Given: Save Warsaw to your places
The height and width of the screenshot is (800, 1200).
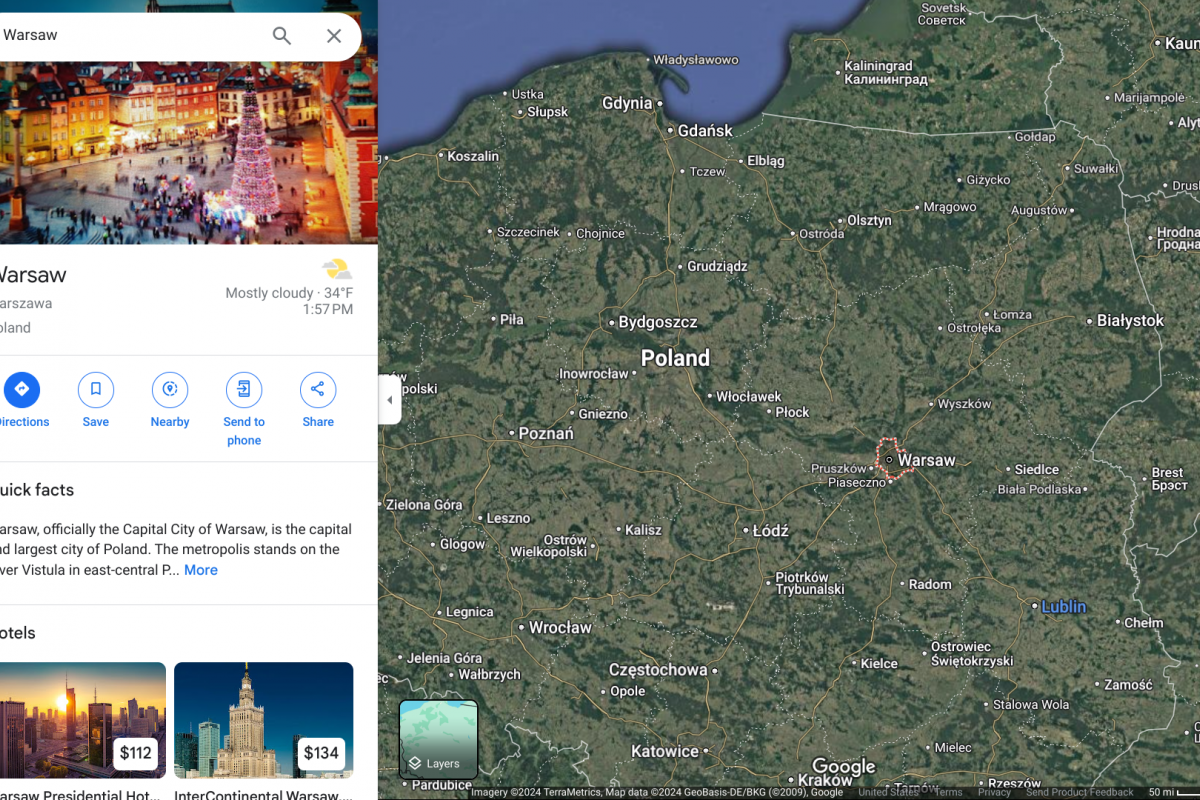Looking at the screenshot, I should click(x=96, y=390).
